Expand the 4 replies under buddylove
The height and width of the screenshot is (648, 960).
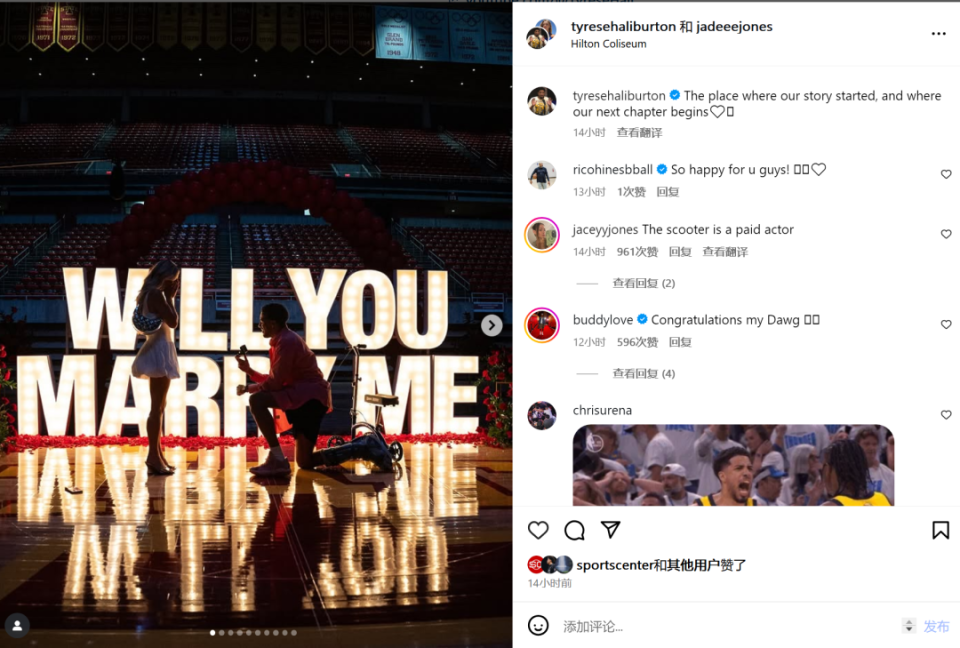[643, 373]
